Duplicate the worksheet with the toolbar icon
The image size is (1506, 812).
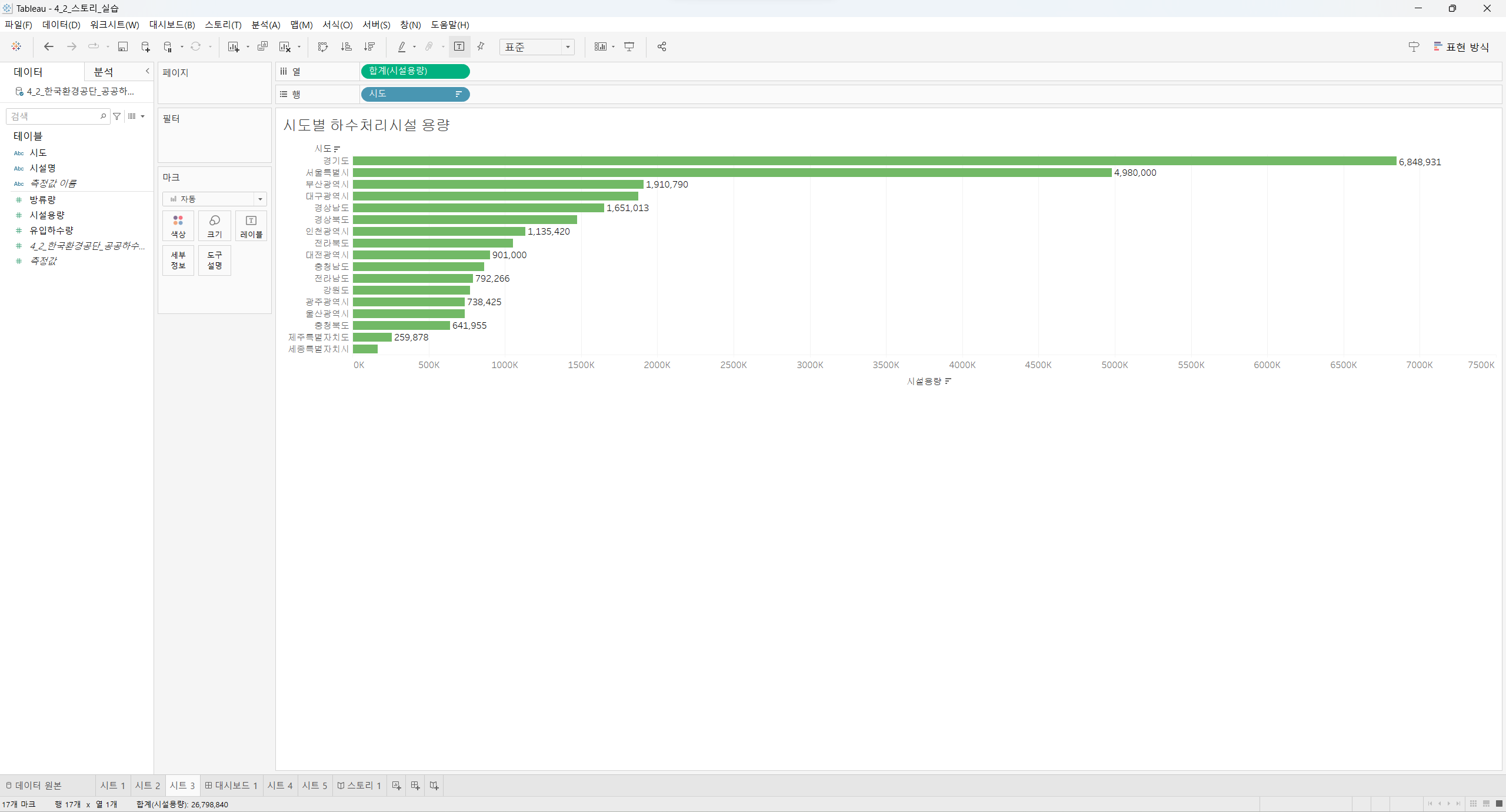click(x=262, y=46)
